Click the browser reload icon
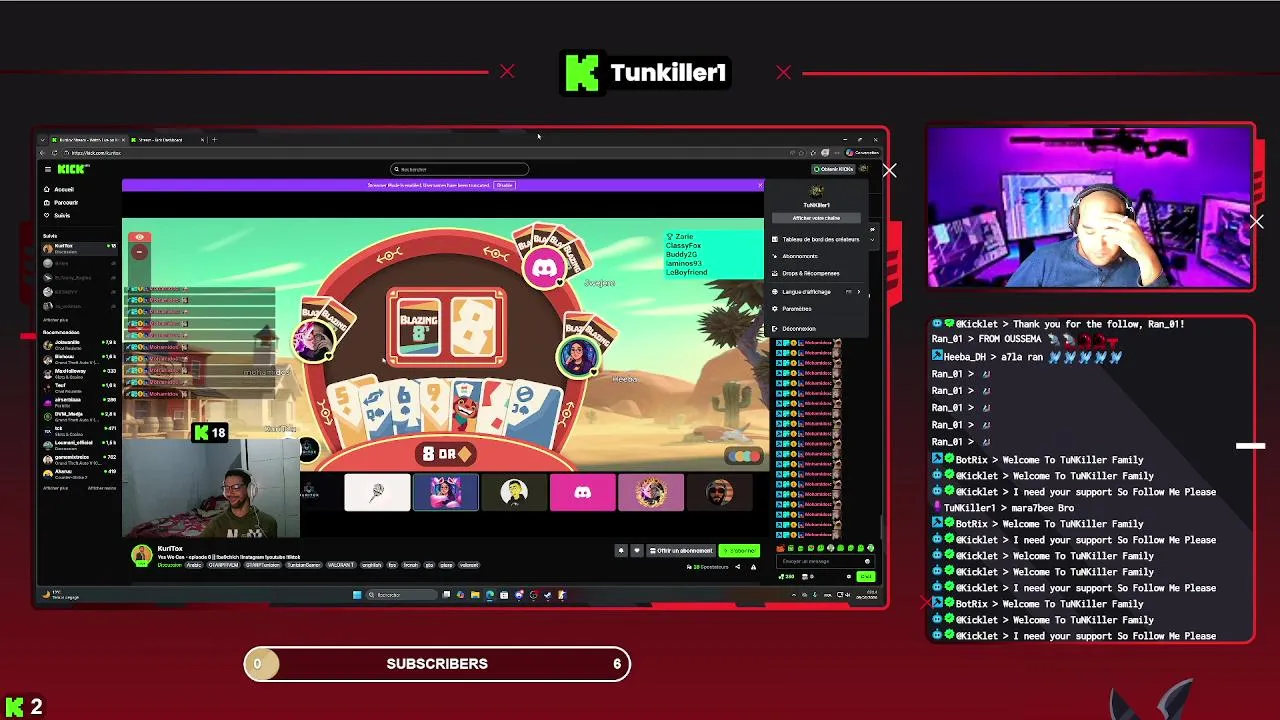This screenshot has height=720, width=1280. pyautogui.click(x=54, y=153)
